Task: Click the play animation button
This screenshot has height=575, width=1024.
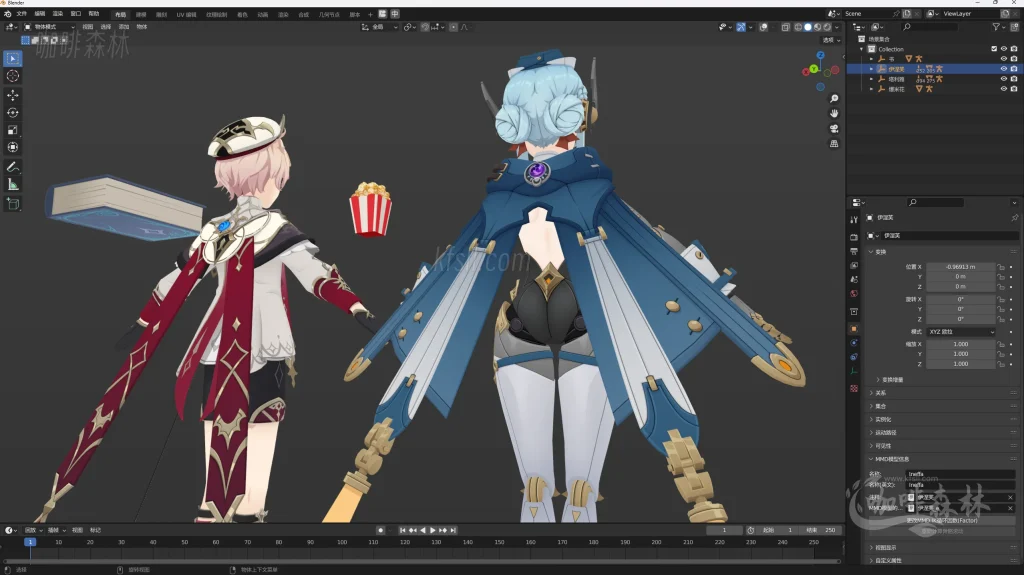Action: [432, 531]
